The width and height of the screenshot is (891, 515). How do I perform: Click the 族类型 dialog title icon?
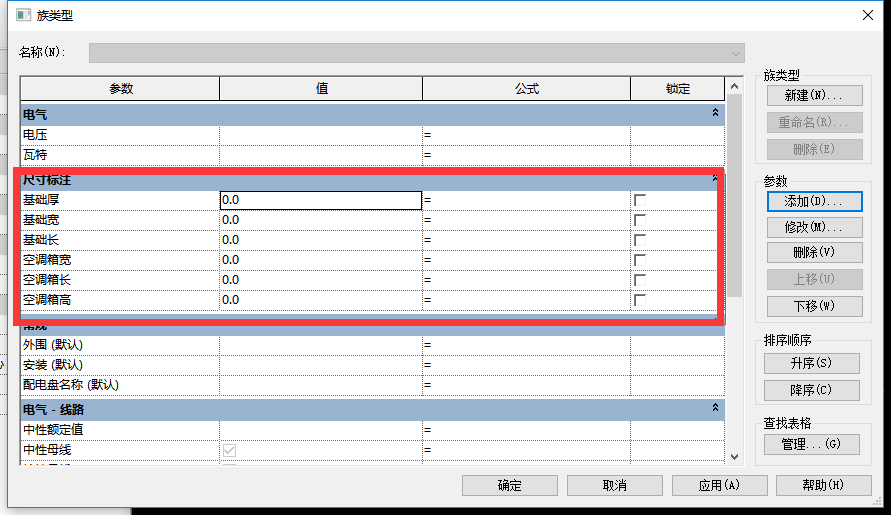click(x=23, y=15)
